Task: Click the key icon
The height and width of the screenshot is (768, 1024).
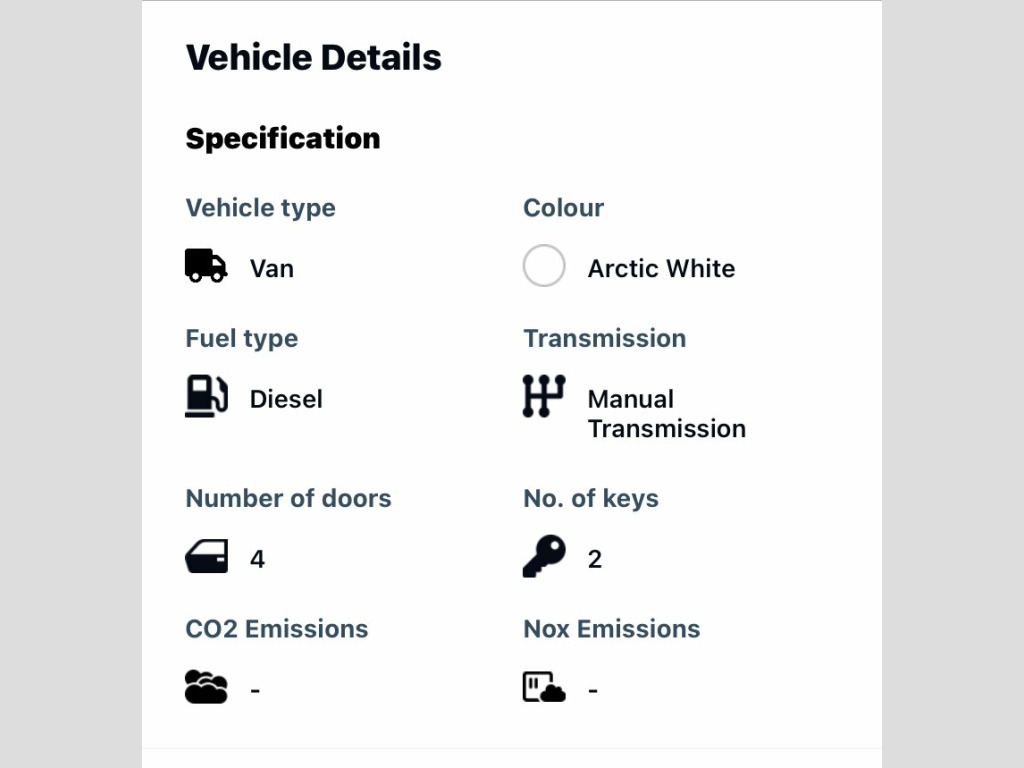Action: tap(544, 556)
